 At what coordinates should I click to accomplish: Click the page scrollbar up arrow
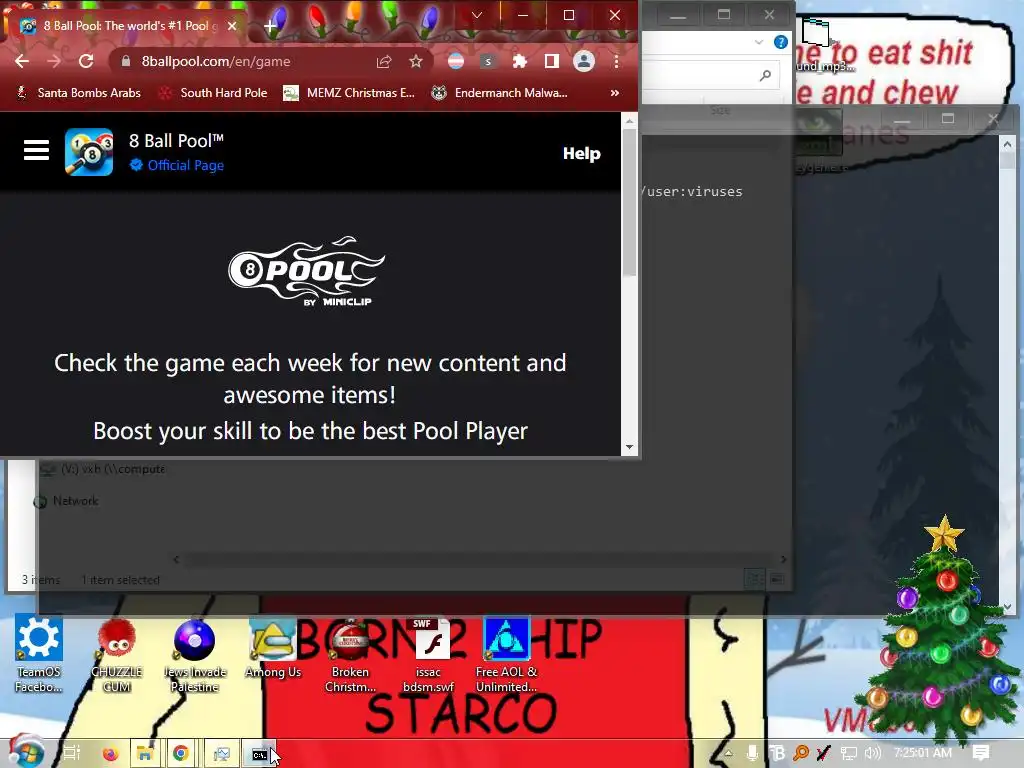630,121
